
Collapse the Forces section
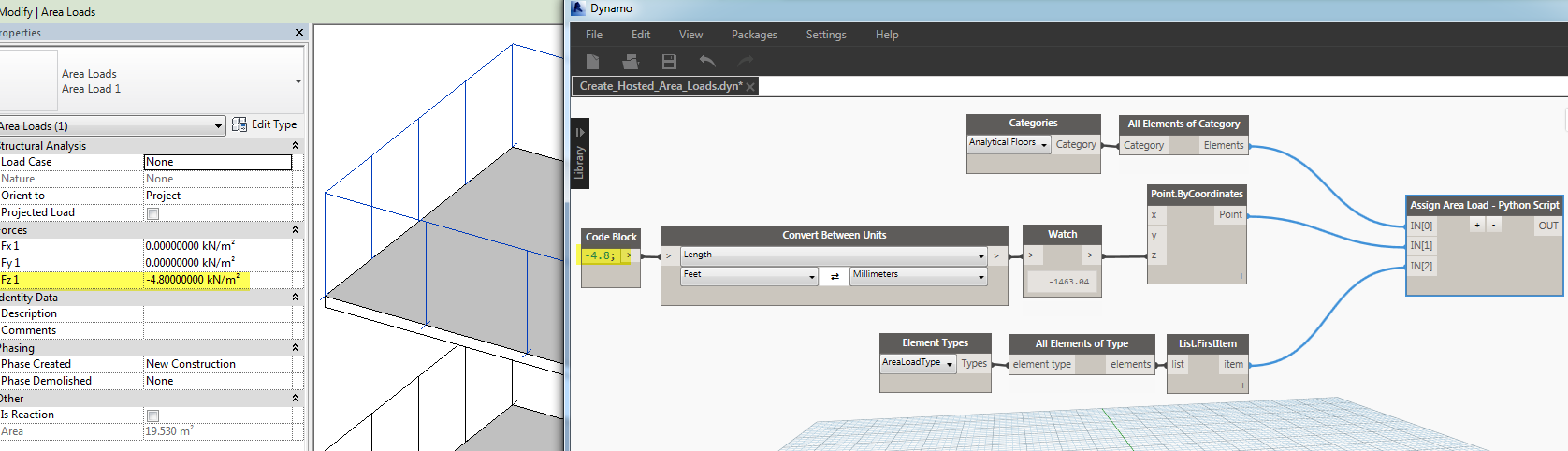[295, 230]
